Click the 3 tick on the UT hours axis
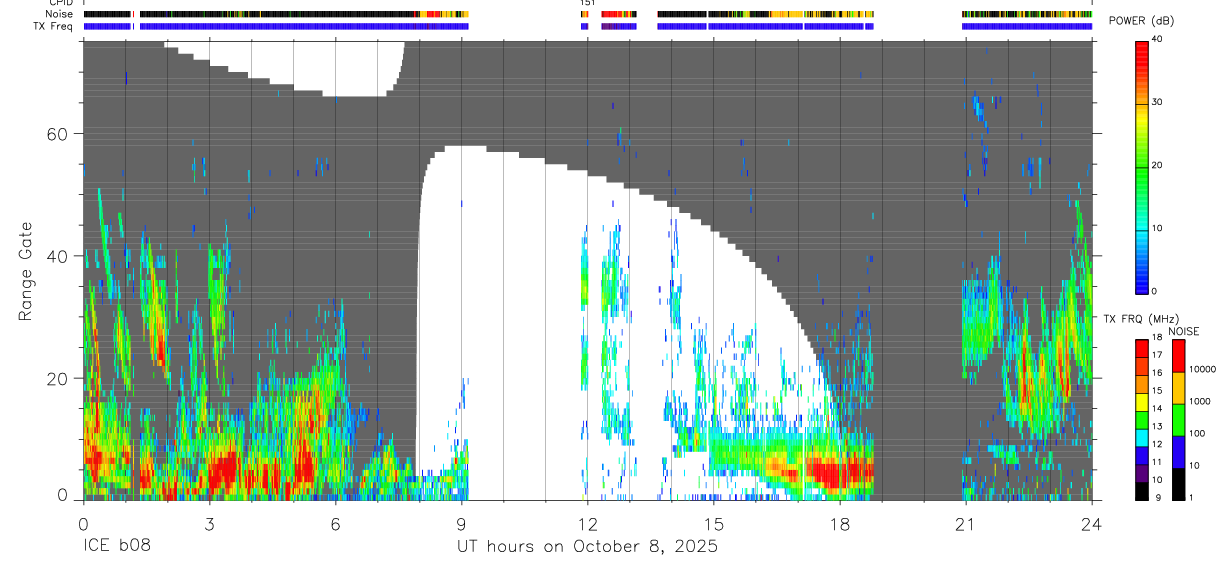 [x=209, y=523]
